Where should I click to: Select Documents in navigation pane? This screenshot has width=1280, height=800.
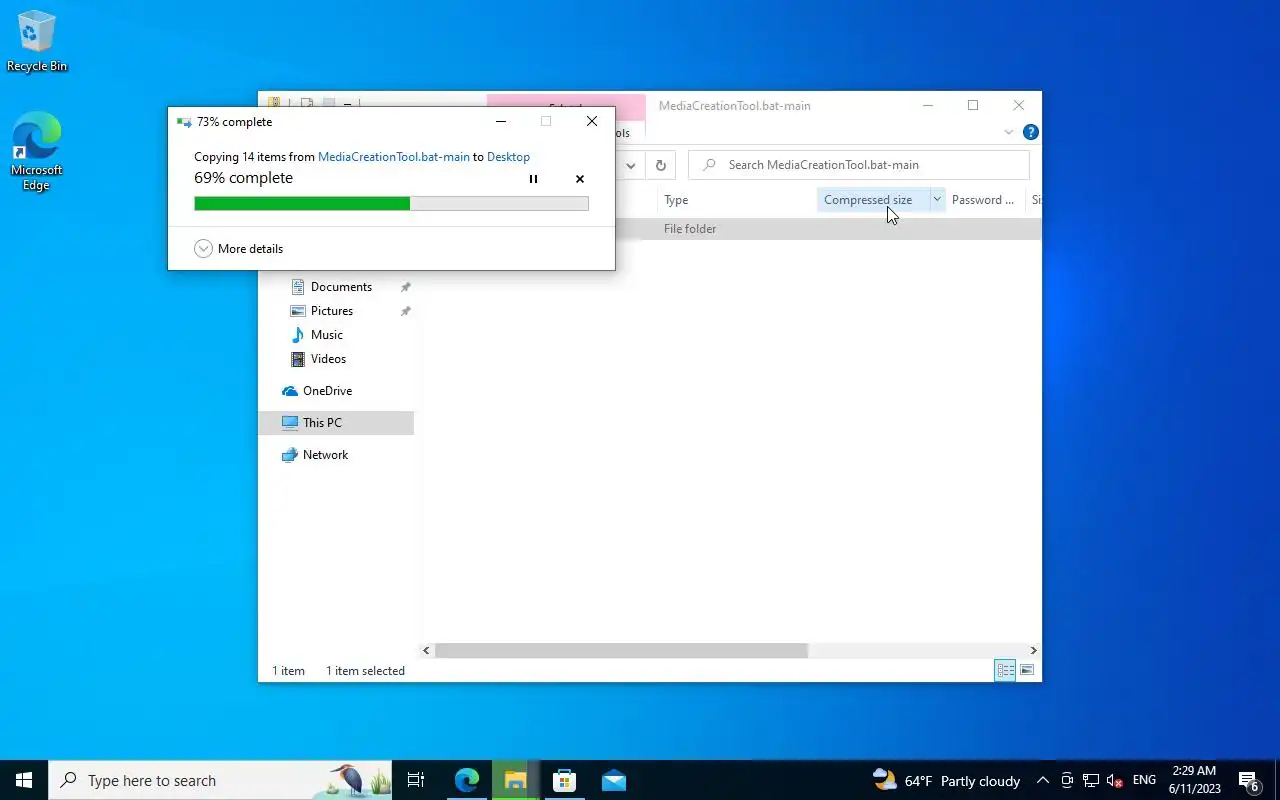[341, 287]
